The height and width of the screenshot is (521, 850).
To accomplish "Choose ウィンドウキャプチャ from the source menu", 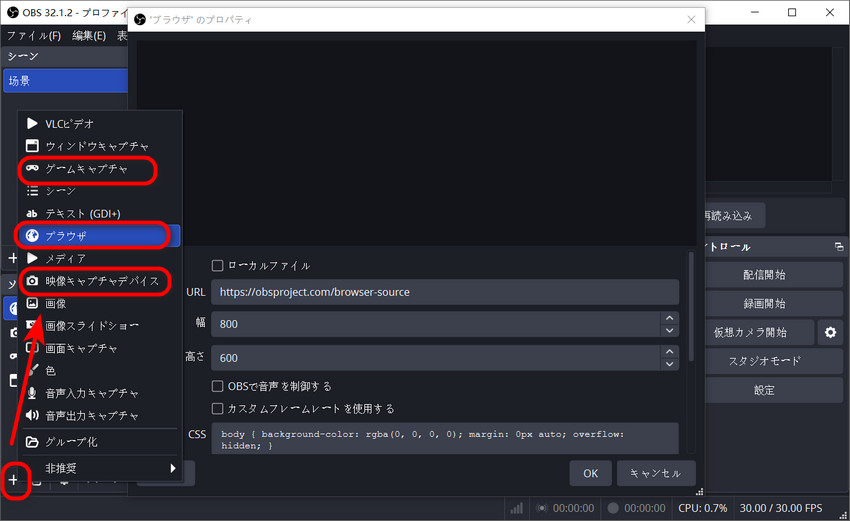I will click(x=100, y=146).
